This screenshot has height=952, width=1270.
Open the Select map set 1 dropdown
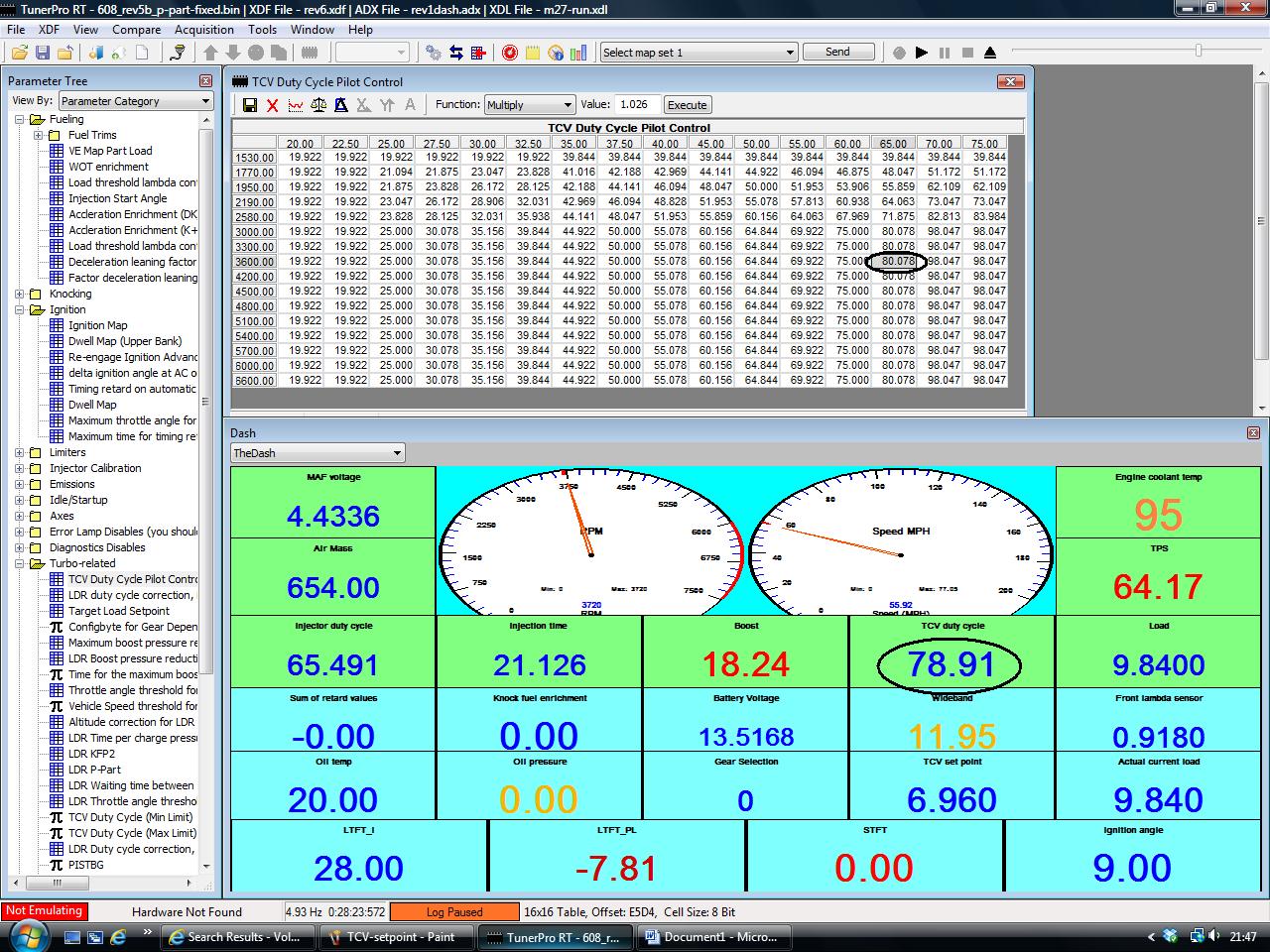pos(698,53)
